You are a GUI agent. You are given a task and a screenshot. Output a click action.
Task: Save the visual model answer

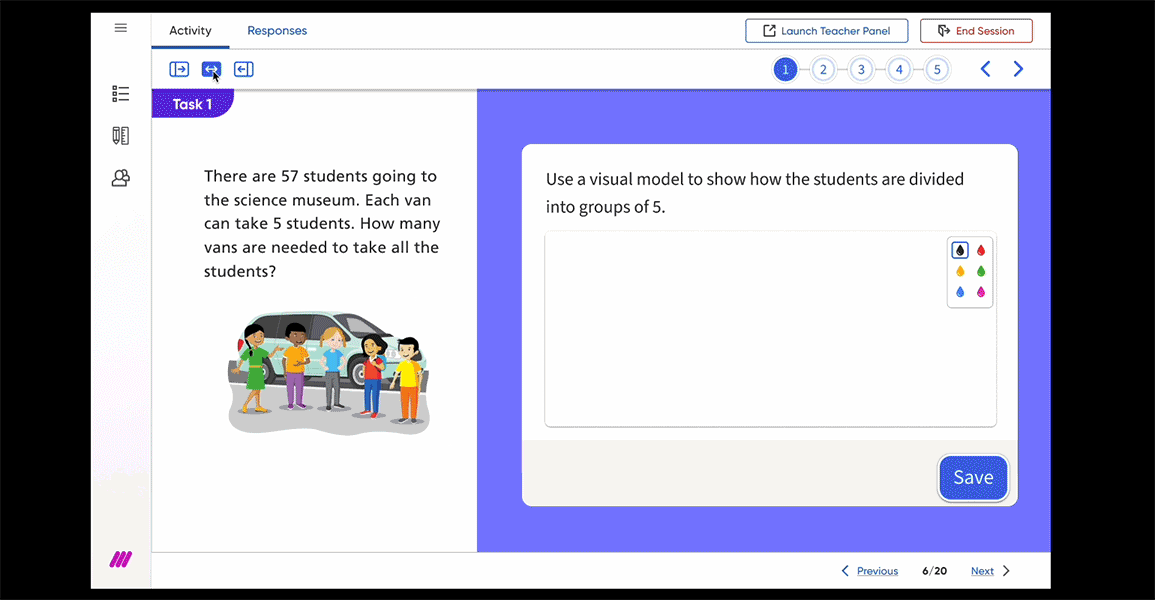pos(973,478)
